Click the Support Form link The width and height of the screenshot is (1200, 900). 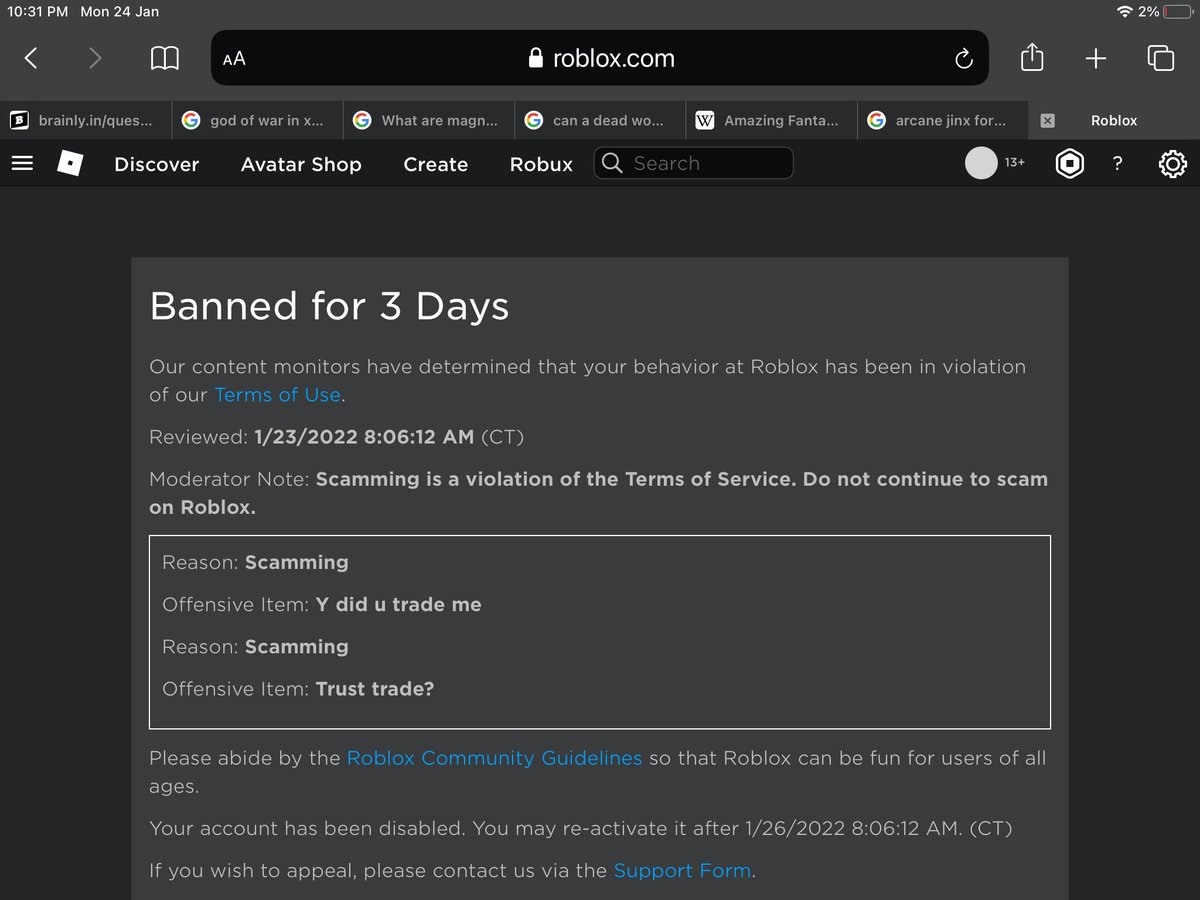point(682,870)
